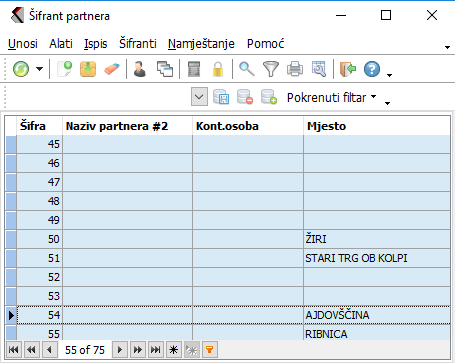455x363 pixels.
Task: Click the orange import box icon
Action: click(88, 69)
